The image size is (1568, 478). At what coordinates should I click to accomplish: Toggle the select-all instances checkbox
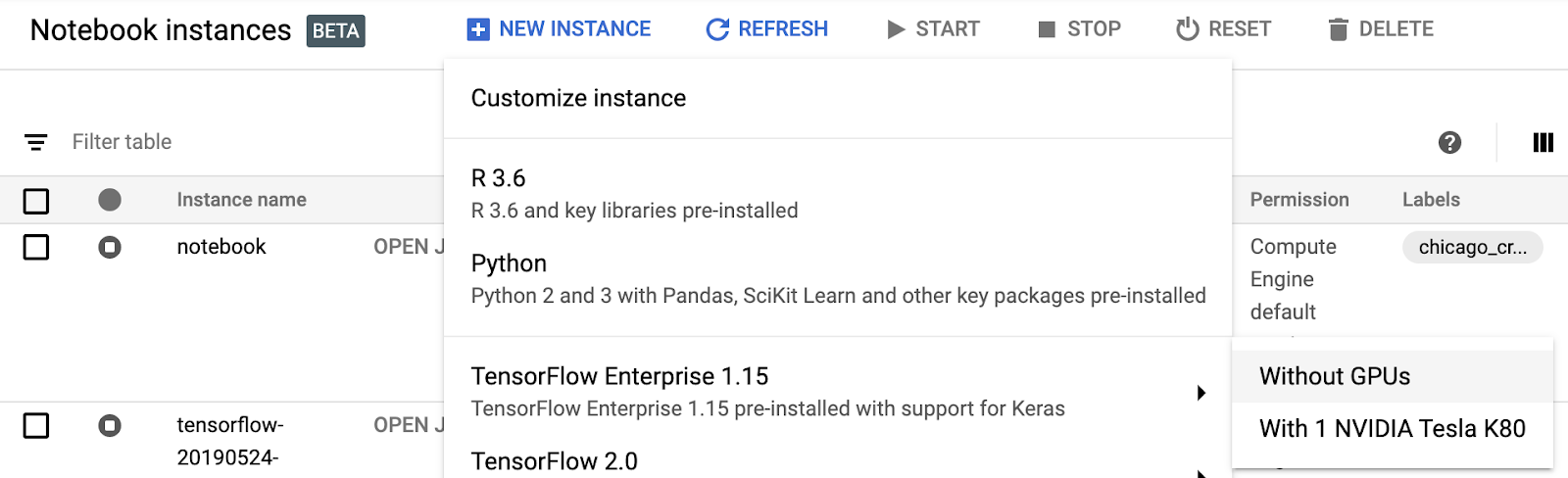pyautogui.click(x=36, y=201)
